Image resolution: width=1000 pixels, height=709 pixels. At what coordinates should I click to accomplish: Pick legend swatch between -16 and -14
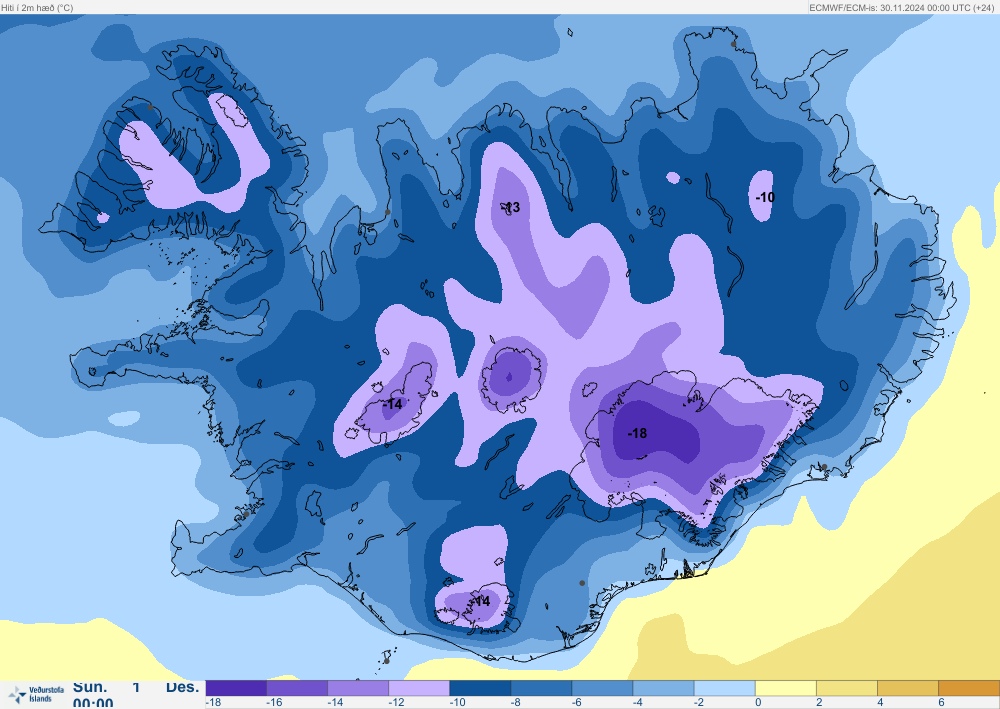point(297,688)
